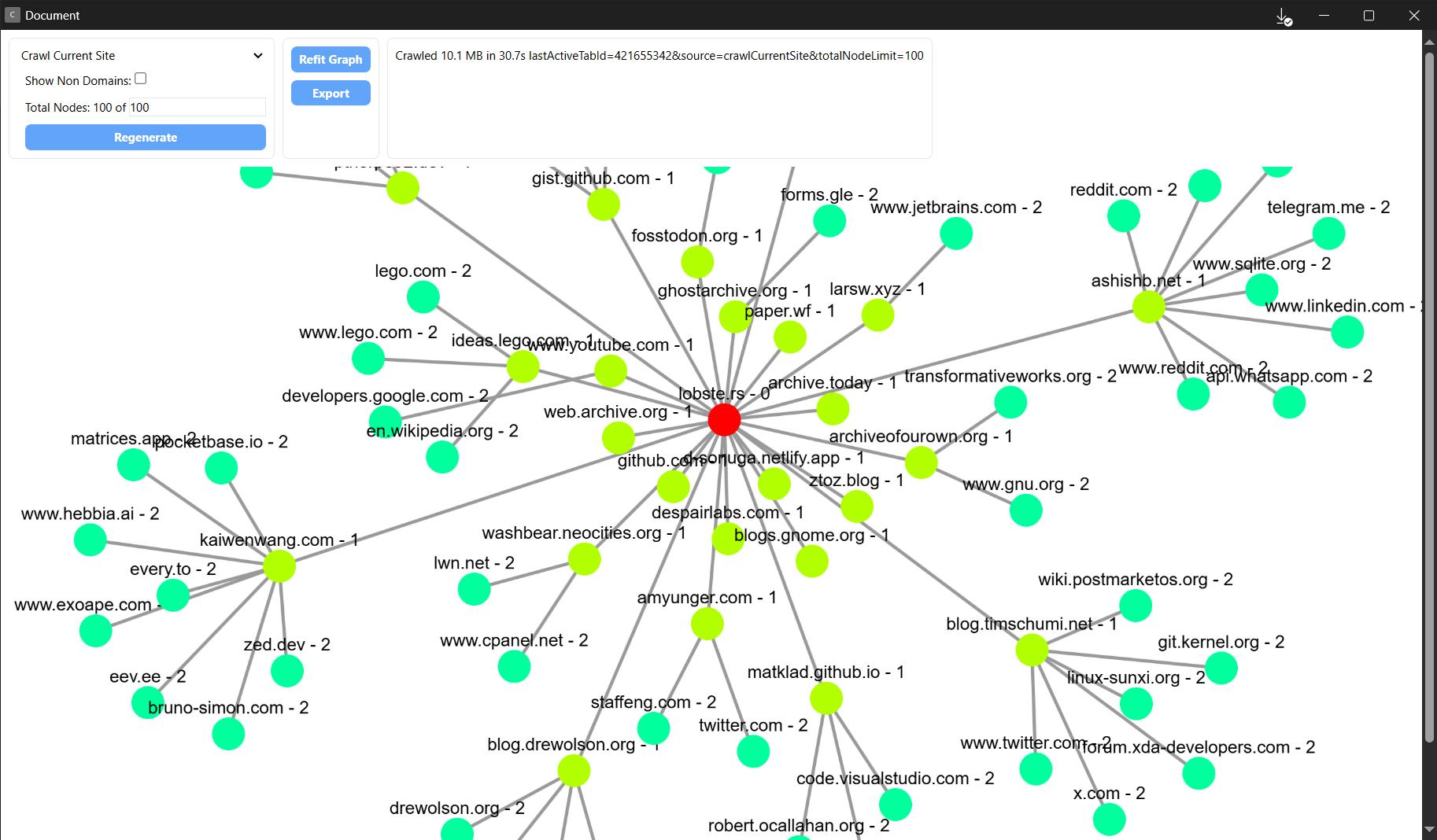Click the red lobste.rs root node
The width and height of the screenshot is (1437, 840).
point(724,419)
